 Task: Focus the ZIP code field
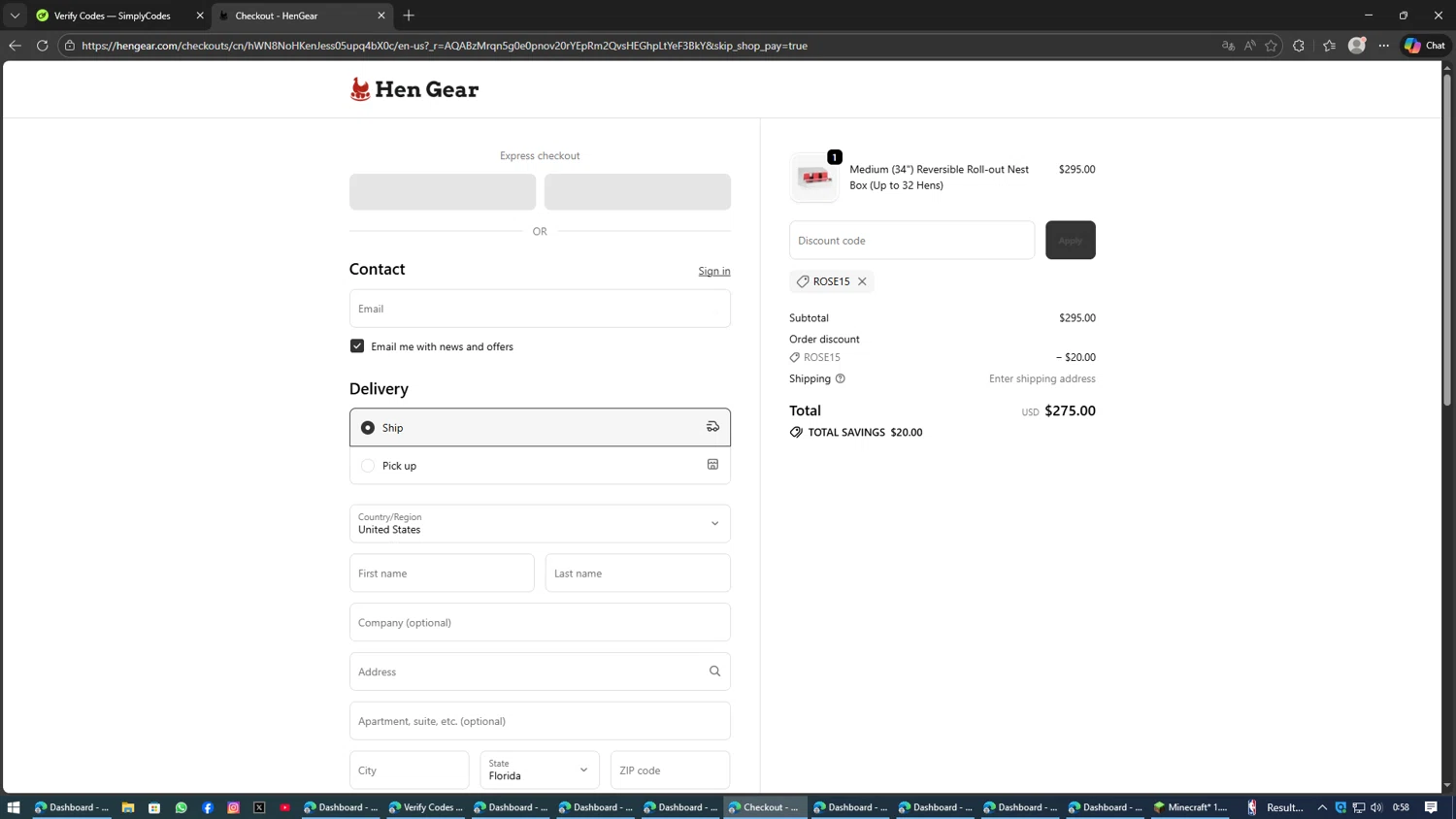pos(670,770)
